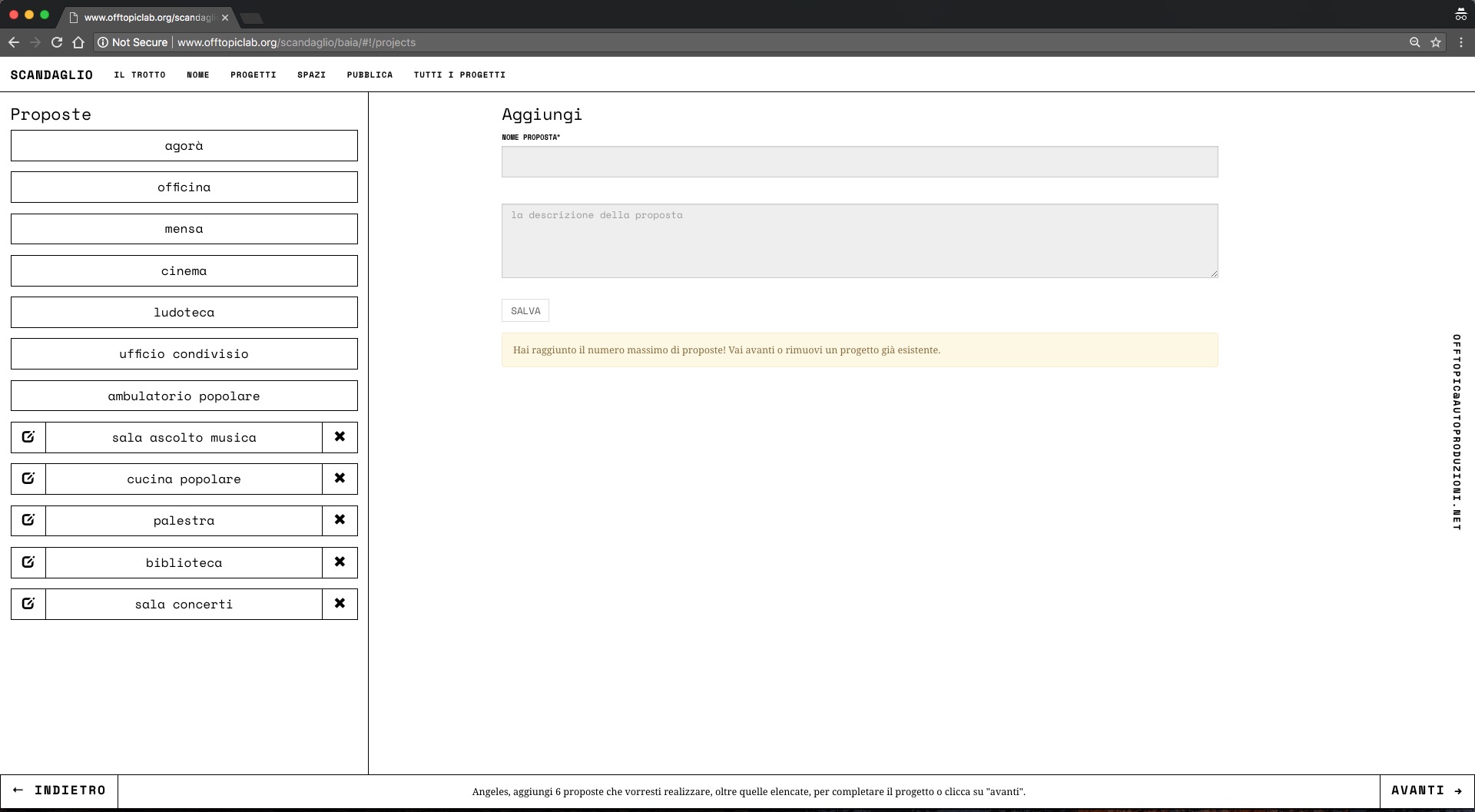
Task: Open a new browser tab
Action: [251, 18]
